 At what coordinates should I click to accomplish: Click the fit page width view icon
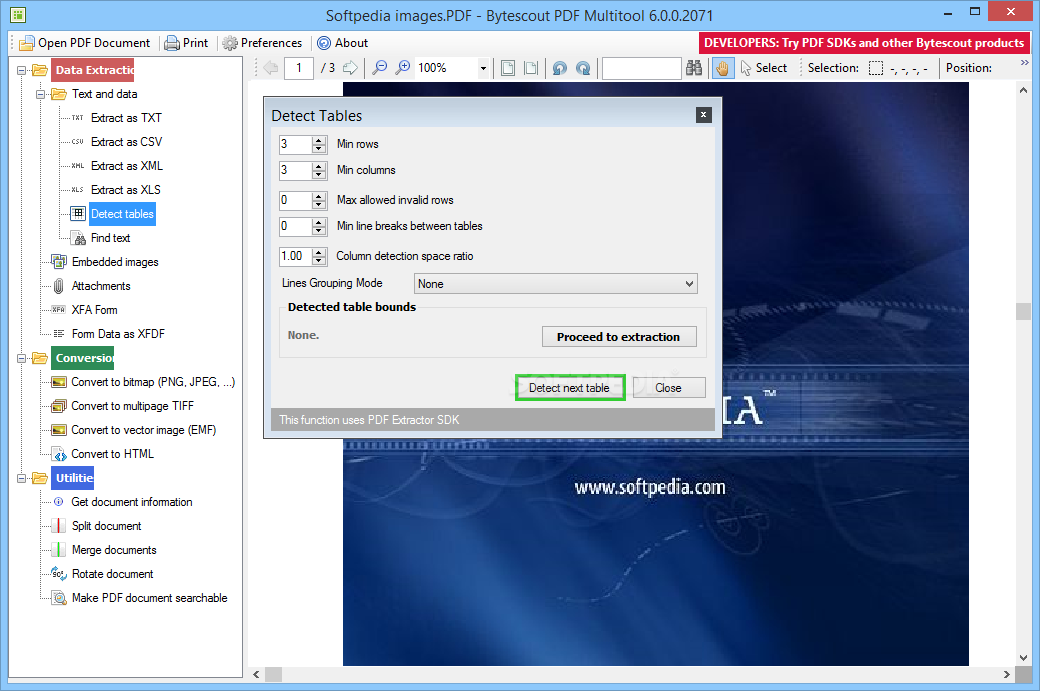(531, 68)
